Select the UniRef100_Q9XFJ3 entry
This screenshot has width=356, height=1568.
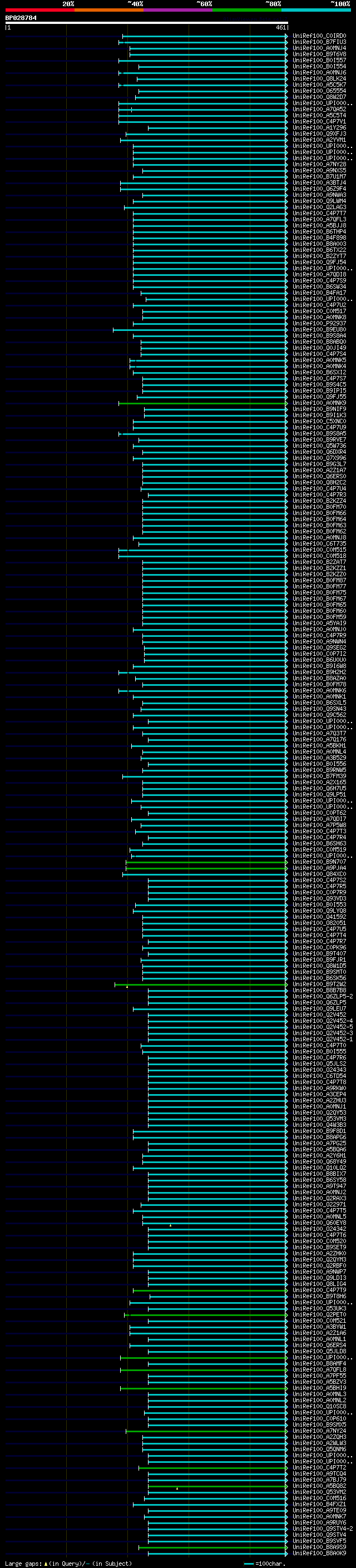click(x=319, y=134)
